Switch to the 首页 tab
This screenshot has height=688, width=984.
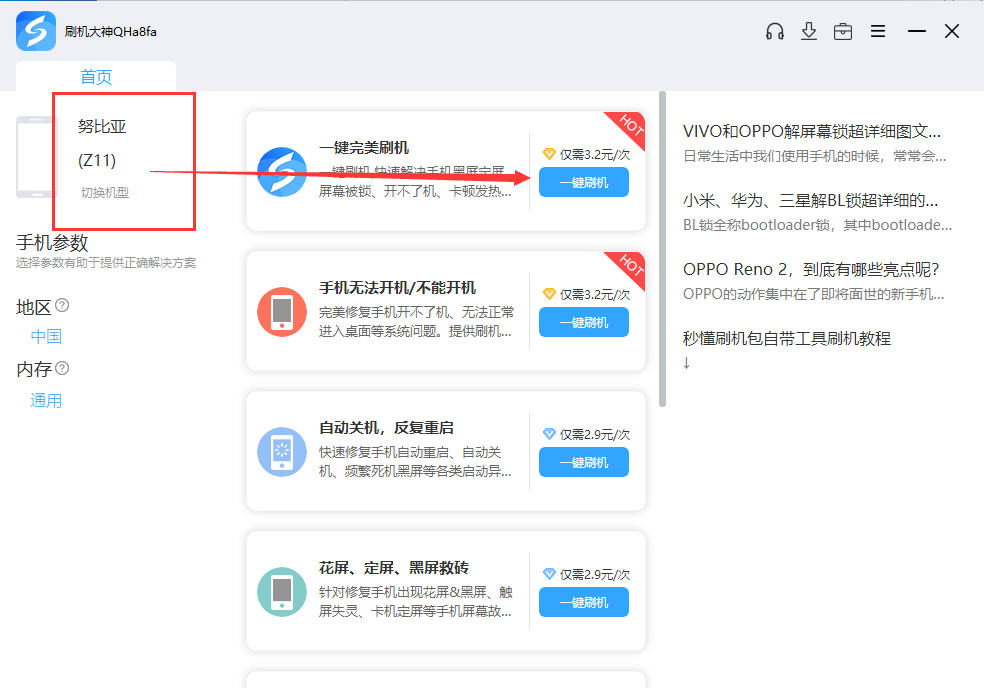96,77
